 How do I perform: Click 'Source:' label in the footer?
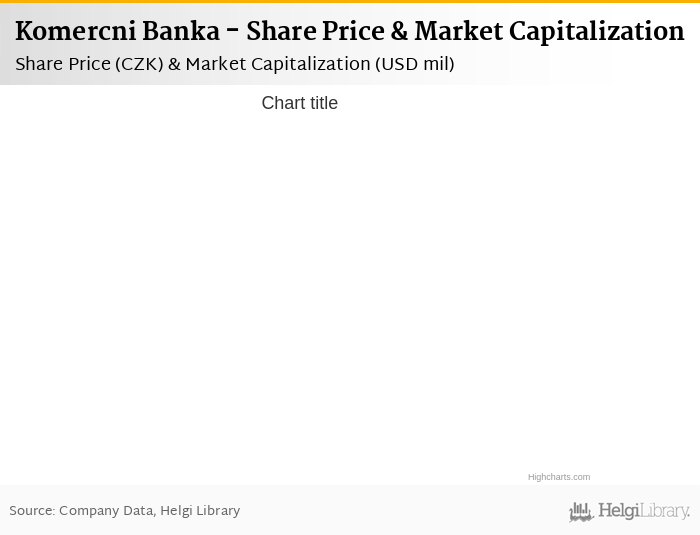coord(32,511)
